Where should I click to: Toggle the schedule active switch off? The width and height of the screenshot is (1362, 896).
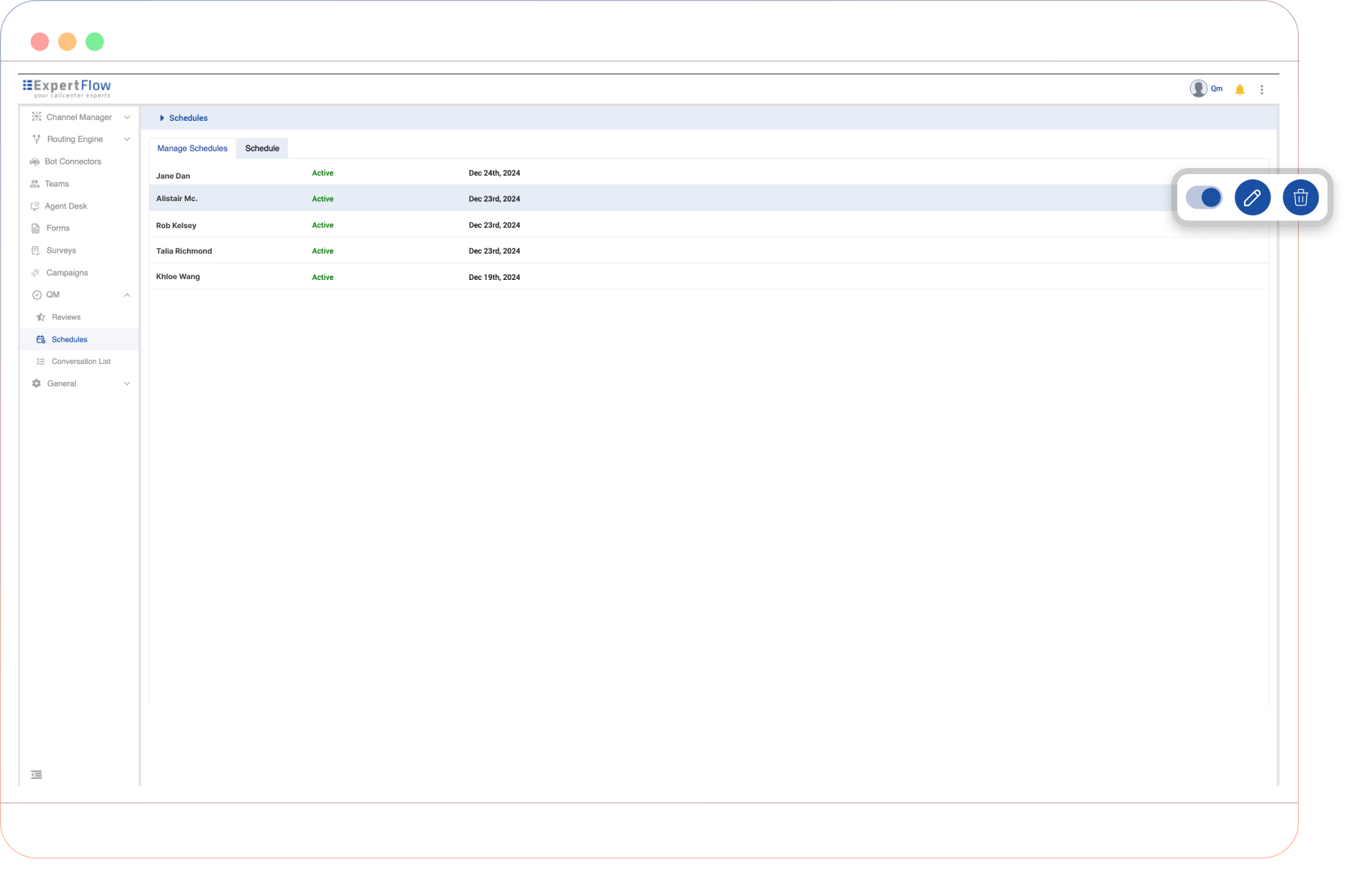(1204, 198)
